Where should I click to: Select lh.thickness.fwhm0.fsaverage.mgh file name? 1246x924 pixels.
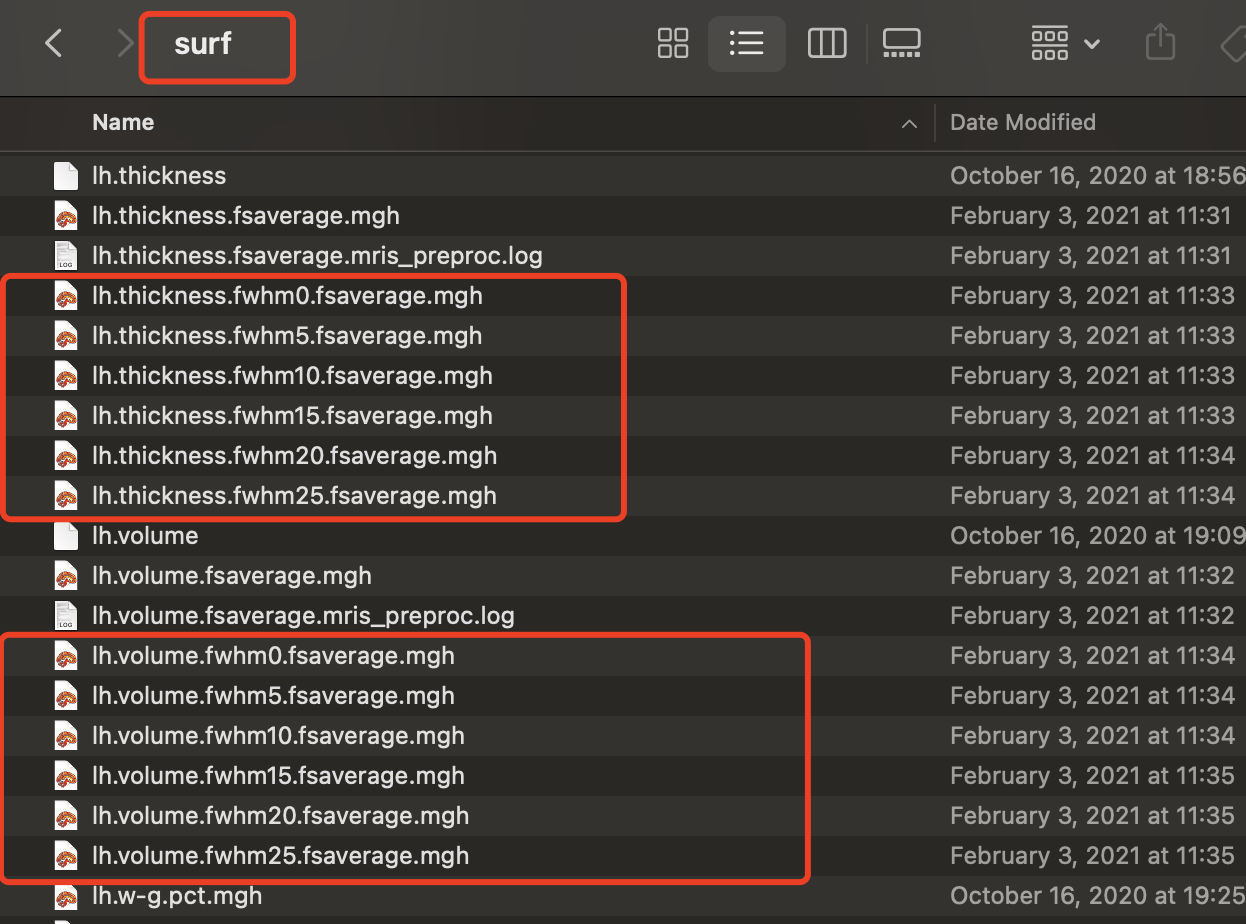tap(287, 296)
